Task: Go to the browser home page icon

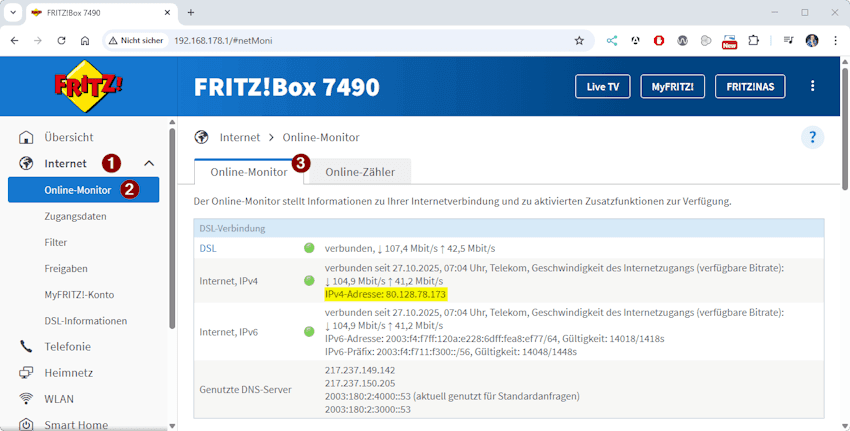Action: click(x=85, y=41)
